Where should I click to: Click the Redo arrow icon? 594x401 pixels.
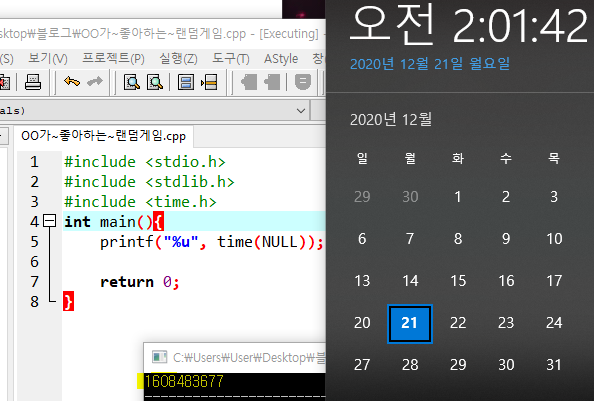(x=95, y=81)
